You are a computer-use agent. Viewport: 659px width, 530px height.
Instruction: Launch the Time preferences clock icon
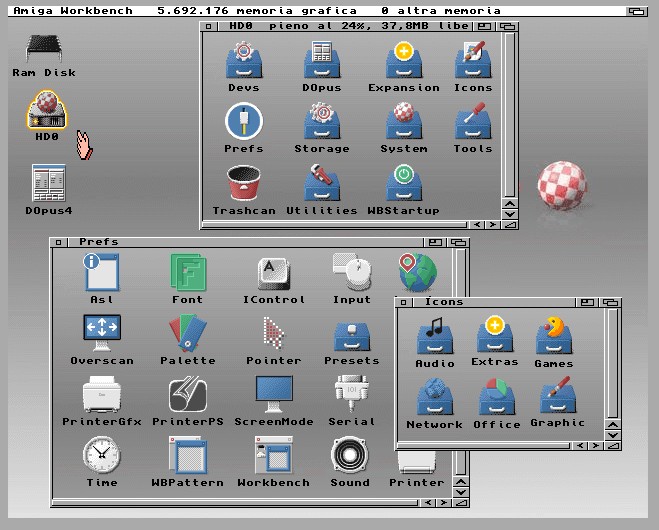click(101, 455)
